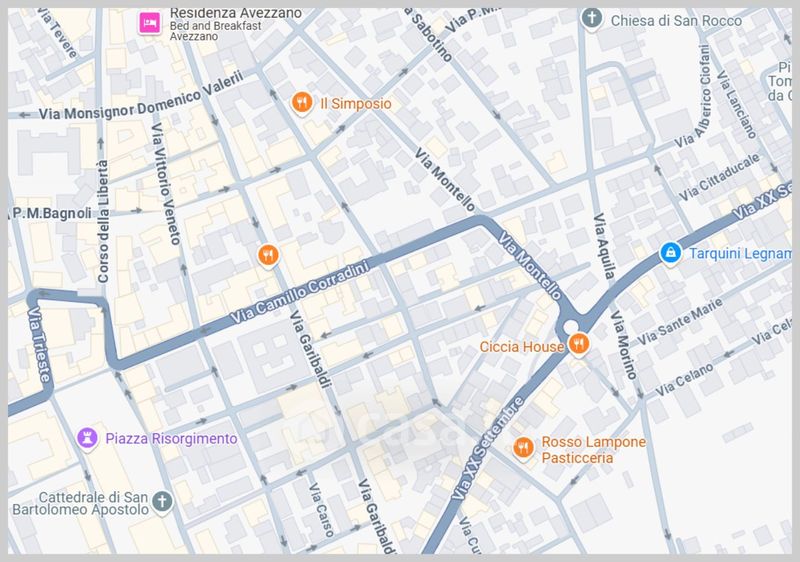
Task: Open the Chiesa di San Rocco label
Action: pyautogui.click(x=676, y=21)
